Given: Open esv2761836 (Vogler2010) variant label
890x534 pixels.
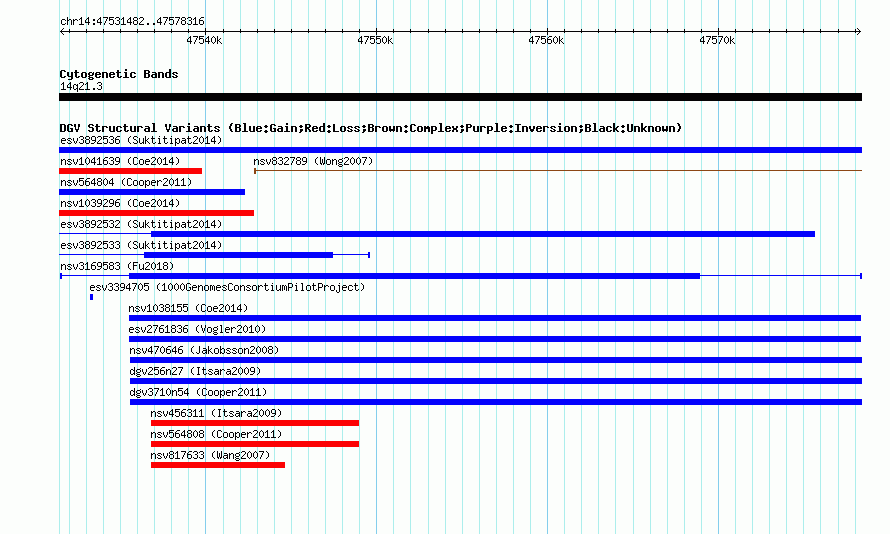Looking at the screenshot, I should tap(197, 330).
